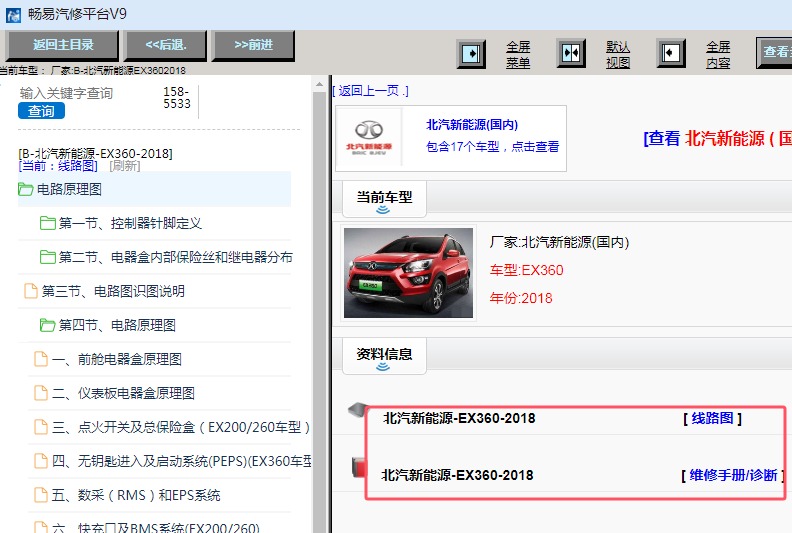Image resolution: width=792 pixels, height=533 pixels.
Task: Click the page icon beside 二、仪表板电器盒原理图
Action: click(41, 393)
